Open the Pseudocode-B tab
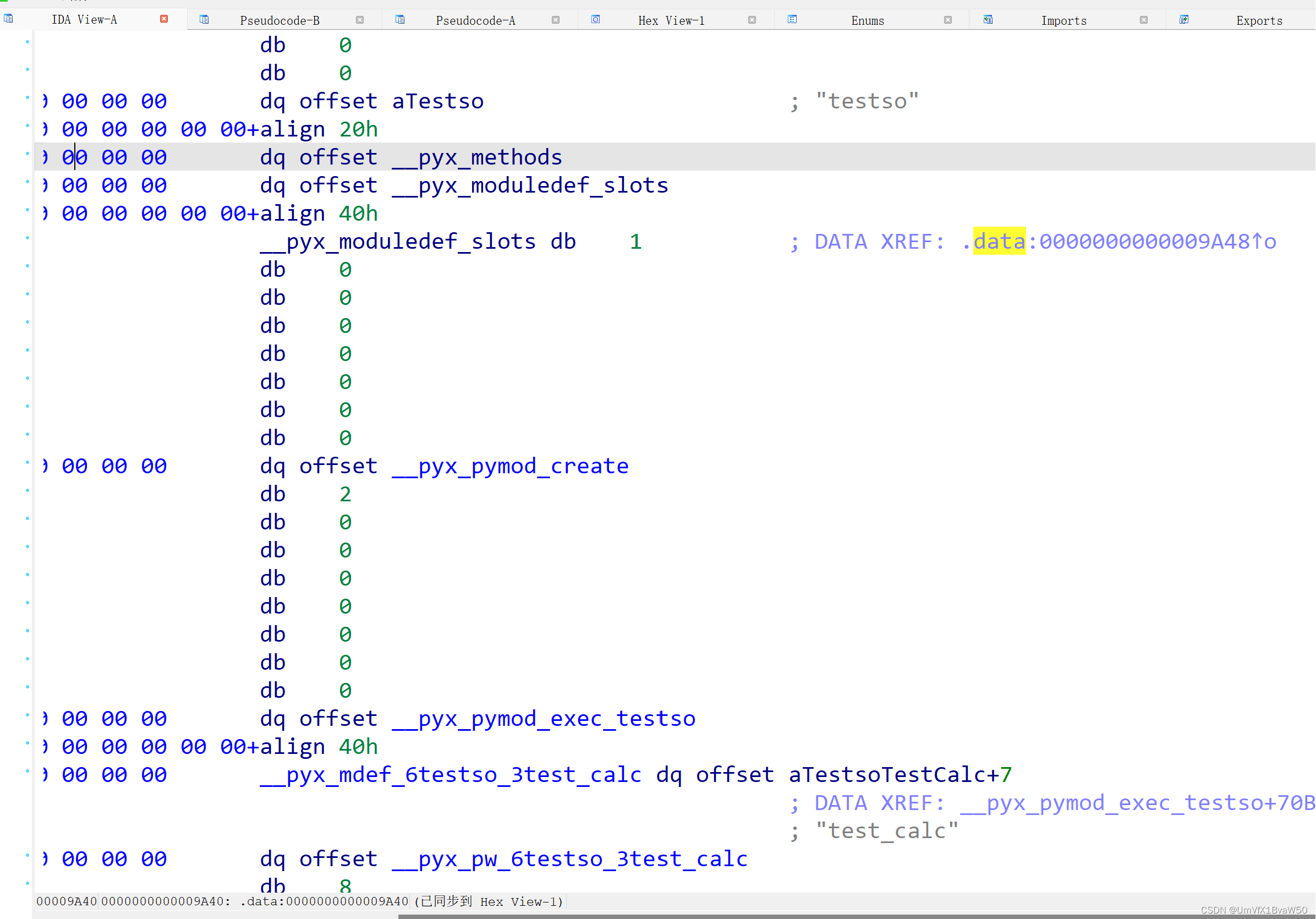This screenshot has height=919, width=1316. pyautogui.click(x=279, y=21)
